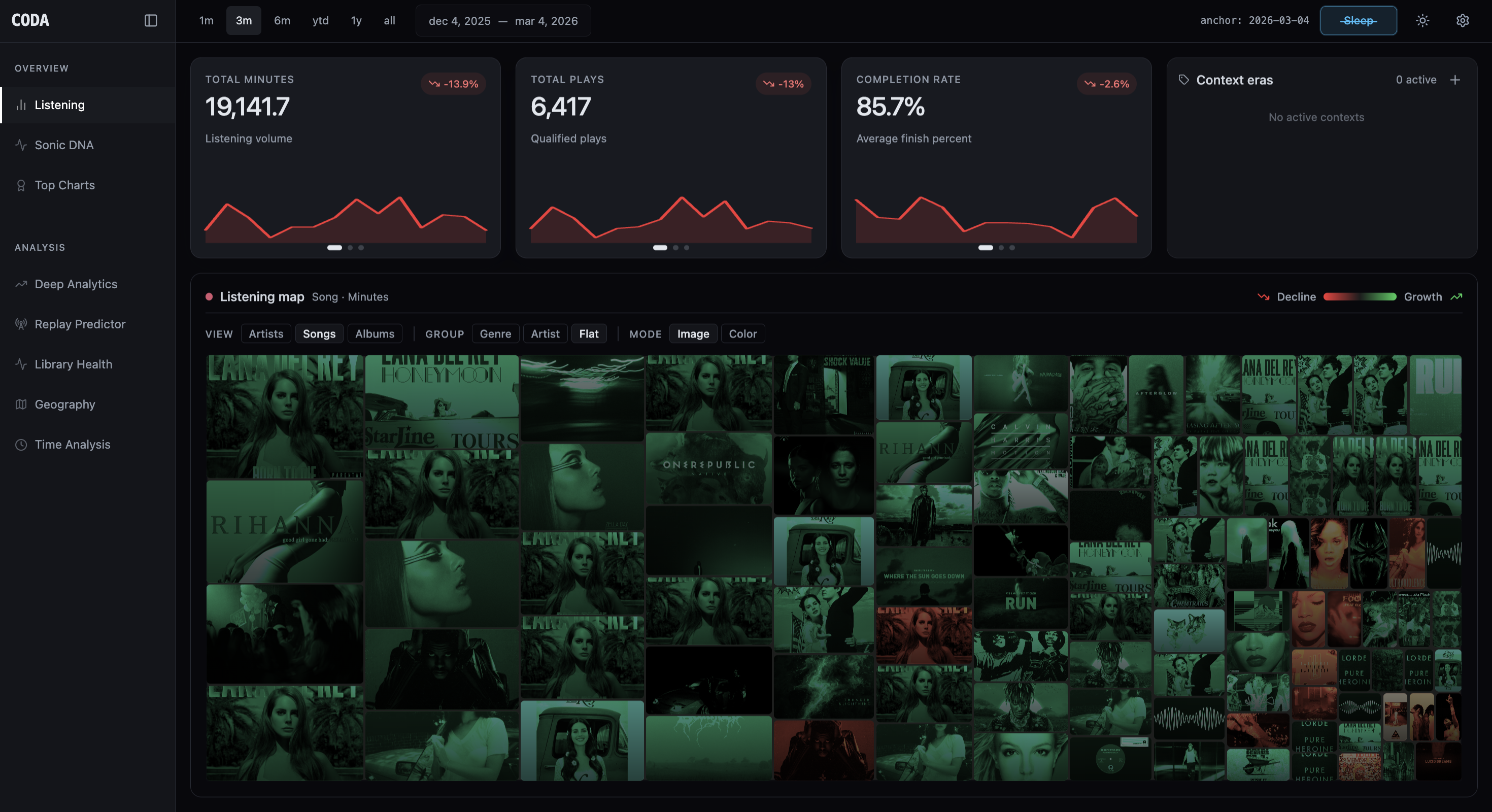Toggle Sleep mode off
This screenshot has width=1492, height=812.
pyautogui.click(x=1358, y=20)
